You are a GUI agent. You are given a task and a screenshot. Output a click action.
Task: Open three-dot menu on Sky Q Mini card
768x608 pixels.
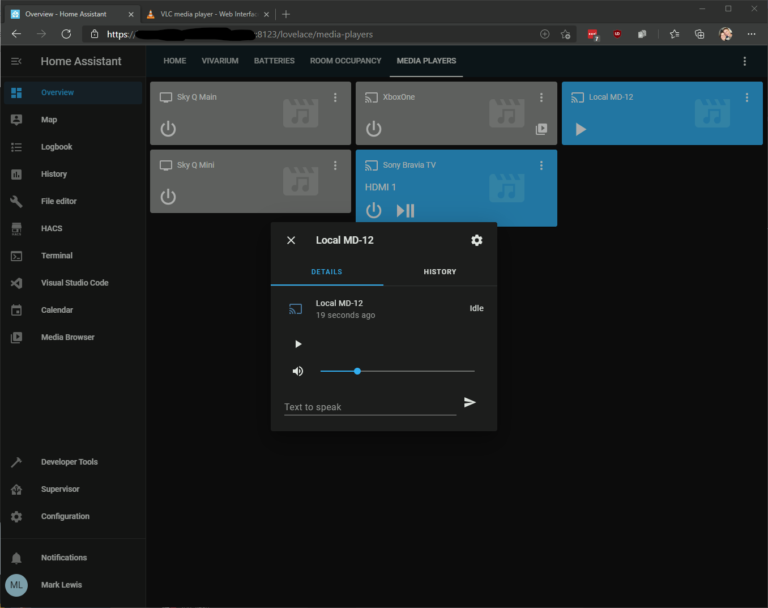point(336,165)
